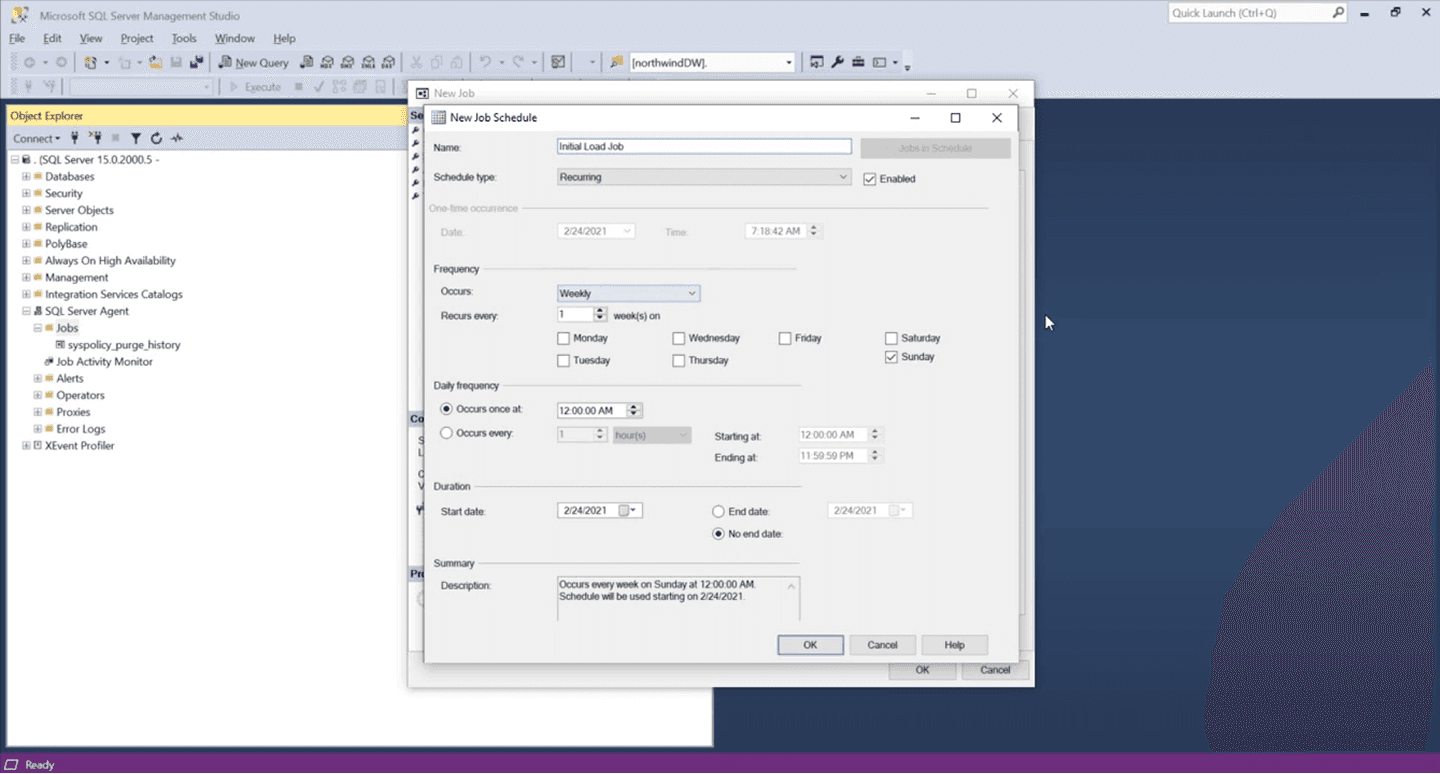Screen dimensions: 1440x774
Task: Click the Help button
Action: (953, 644)
